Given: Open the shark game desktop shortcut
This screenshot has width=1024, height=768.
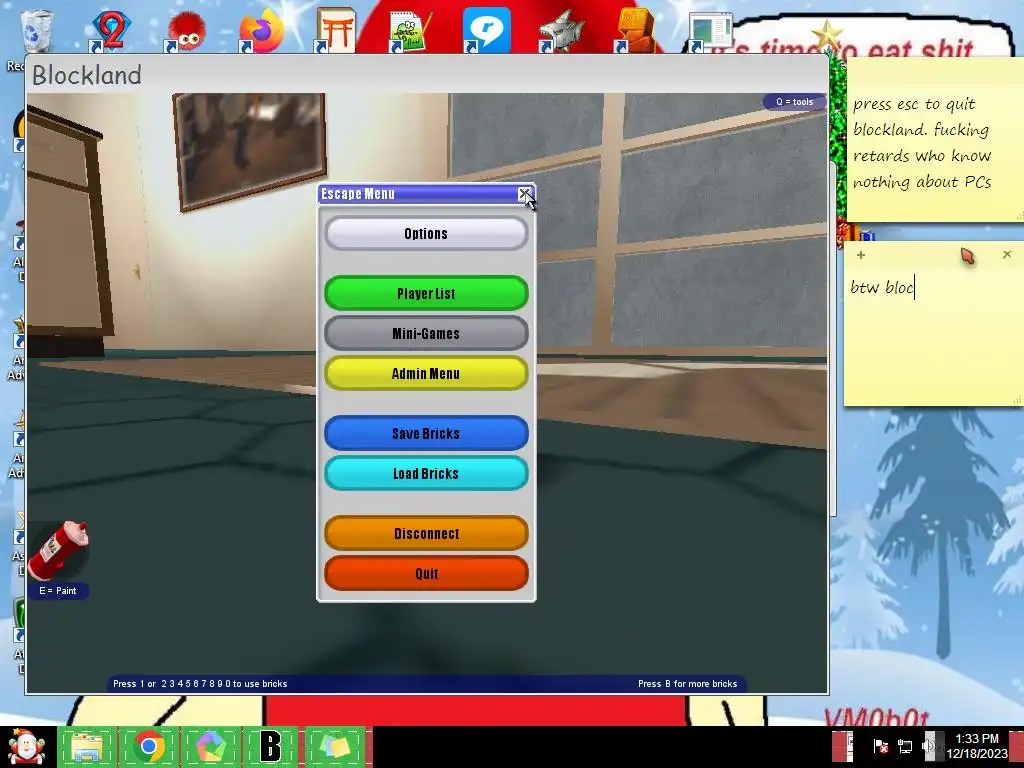Looking at the screenshot, I should (562, 31).
